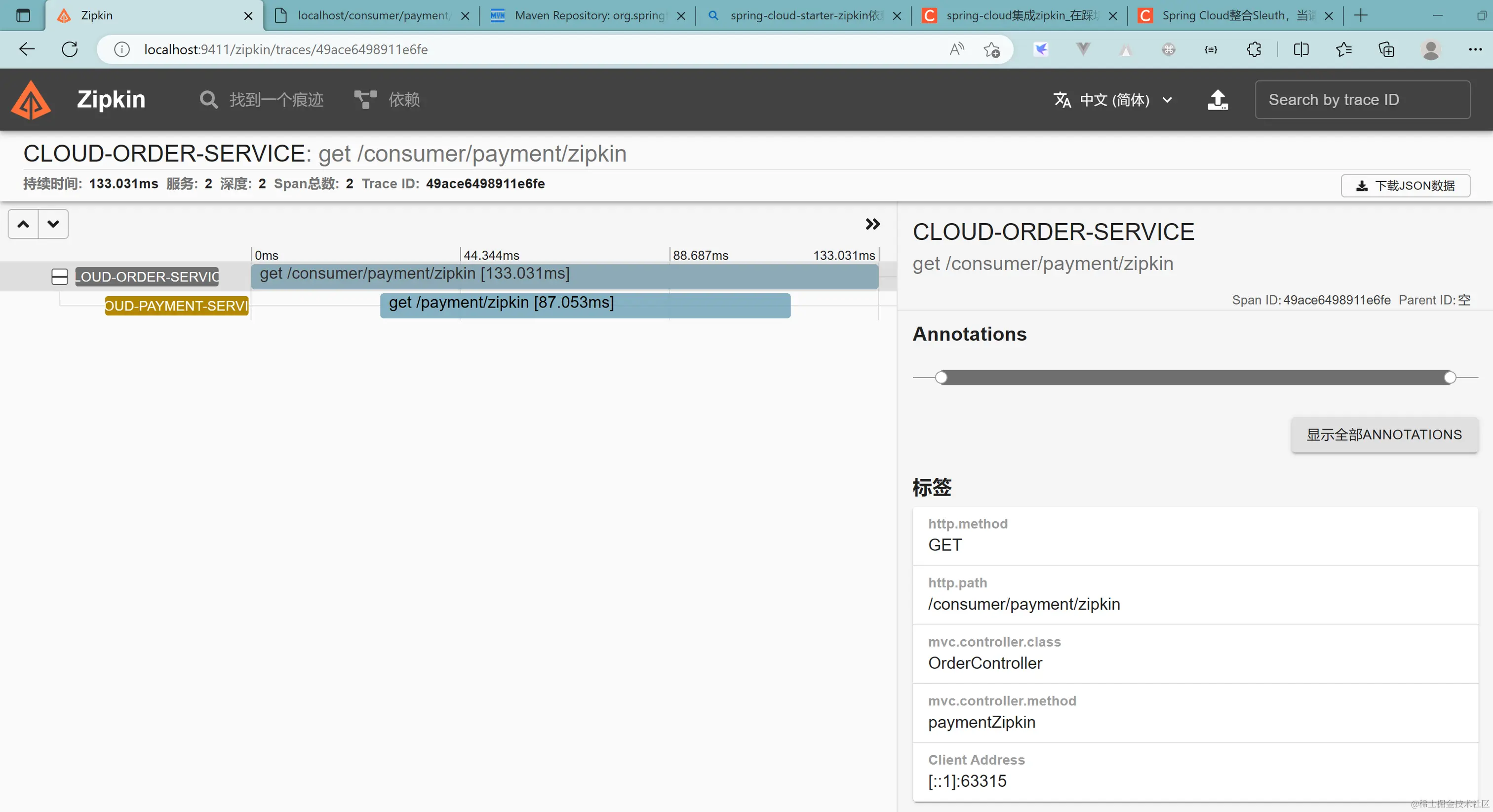Show all annotations with 显示全部ANNOTATIONS button

pyautogui.click(x=1383, y=435)
